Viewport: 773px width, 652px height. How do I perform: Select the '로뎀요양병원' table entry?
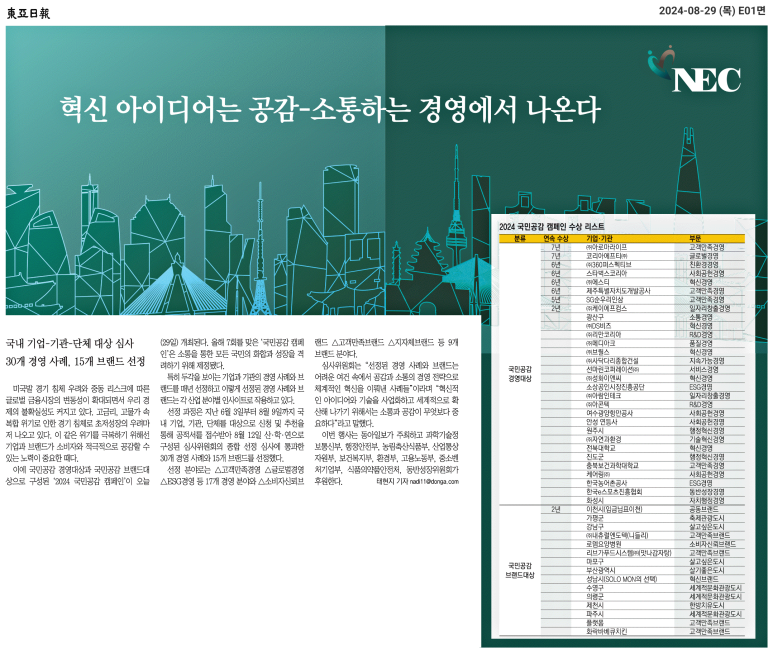[x=603, y=544]
